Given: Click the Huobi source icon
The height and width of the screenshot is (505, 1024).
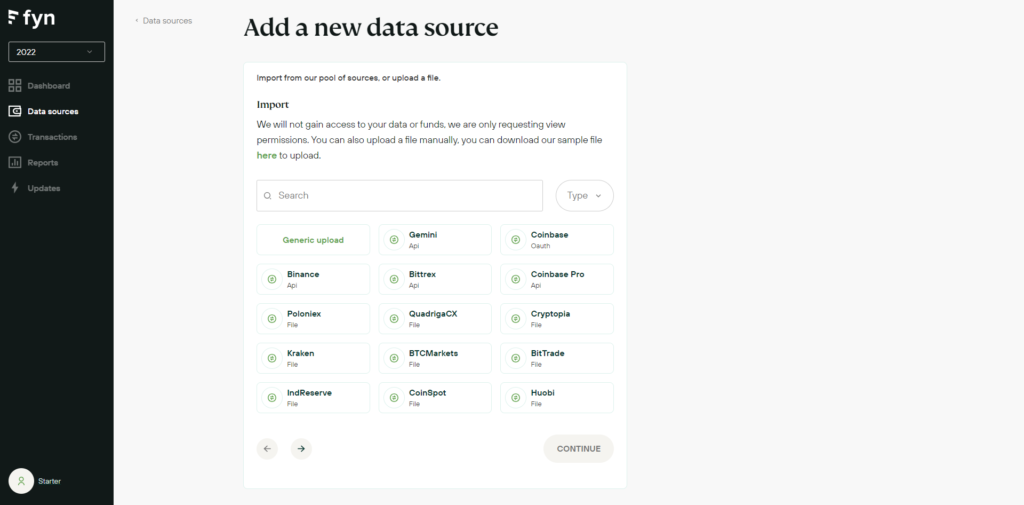Looking at the screenshot, I should [515, 397].
